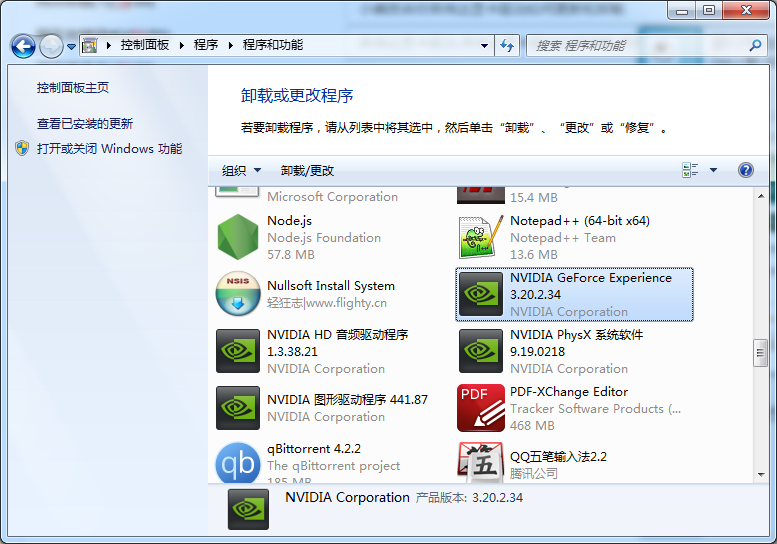Select the Notepad++ (64-bit x64) entry
Viewport: 777px width, 544px height.
click(580, 220)
